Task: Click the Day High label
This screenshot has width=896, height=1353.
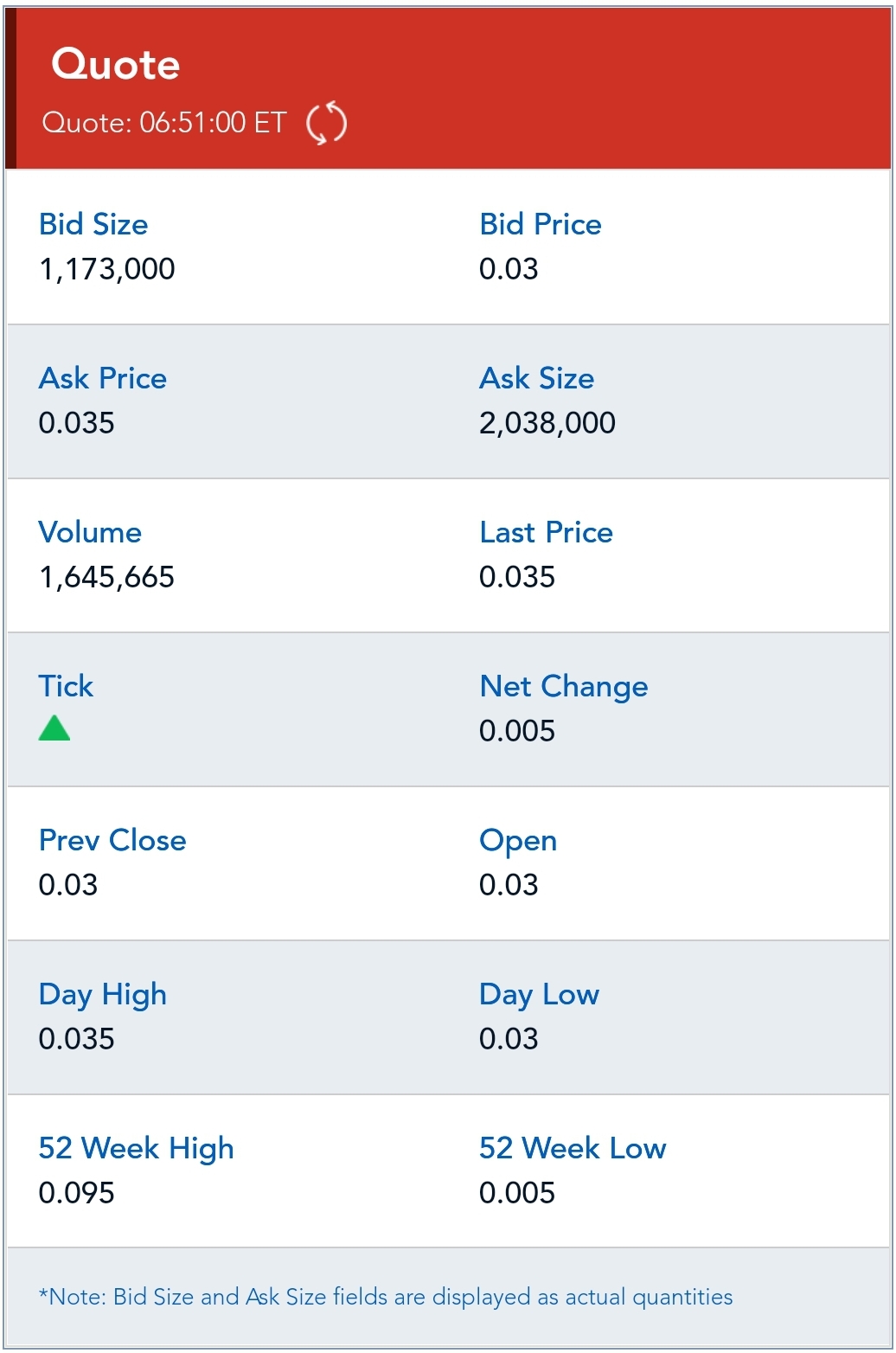Action: pyautogui.click(x=102, y=994)
